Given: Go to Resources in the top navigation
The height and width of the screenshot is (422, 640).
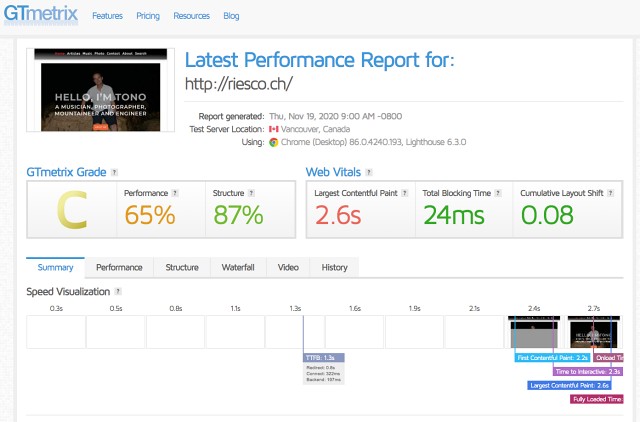Looking at the screenshot, I should pyautogui.click(x=190, y=17).
